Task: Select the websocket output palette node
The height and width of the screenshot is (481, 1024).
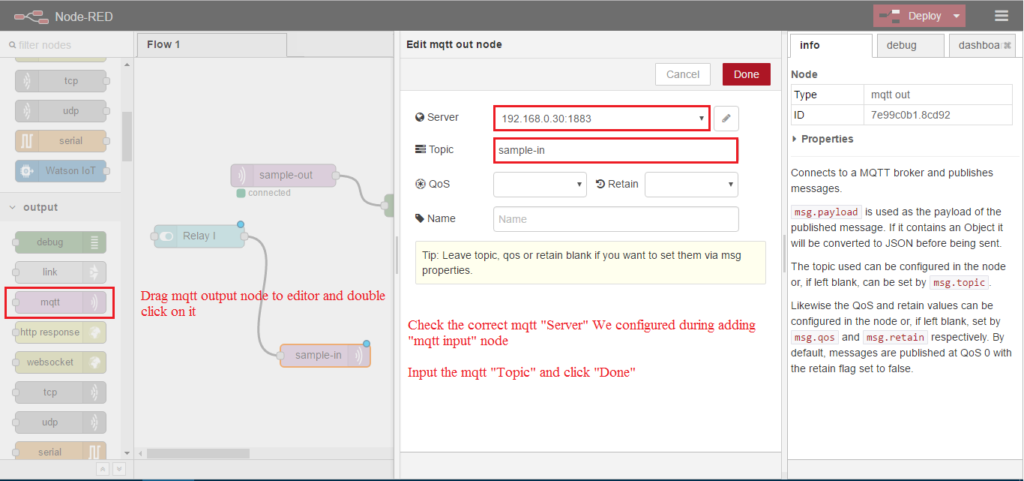Action: [60, 362]
